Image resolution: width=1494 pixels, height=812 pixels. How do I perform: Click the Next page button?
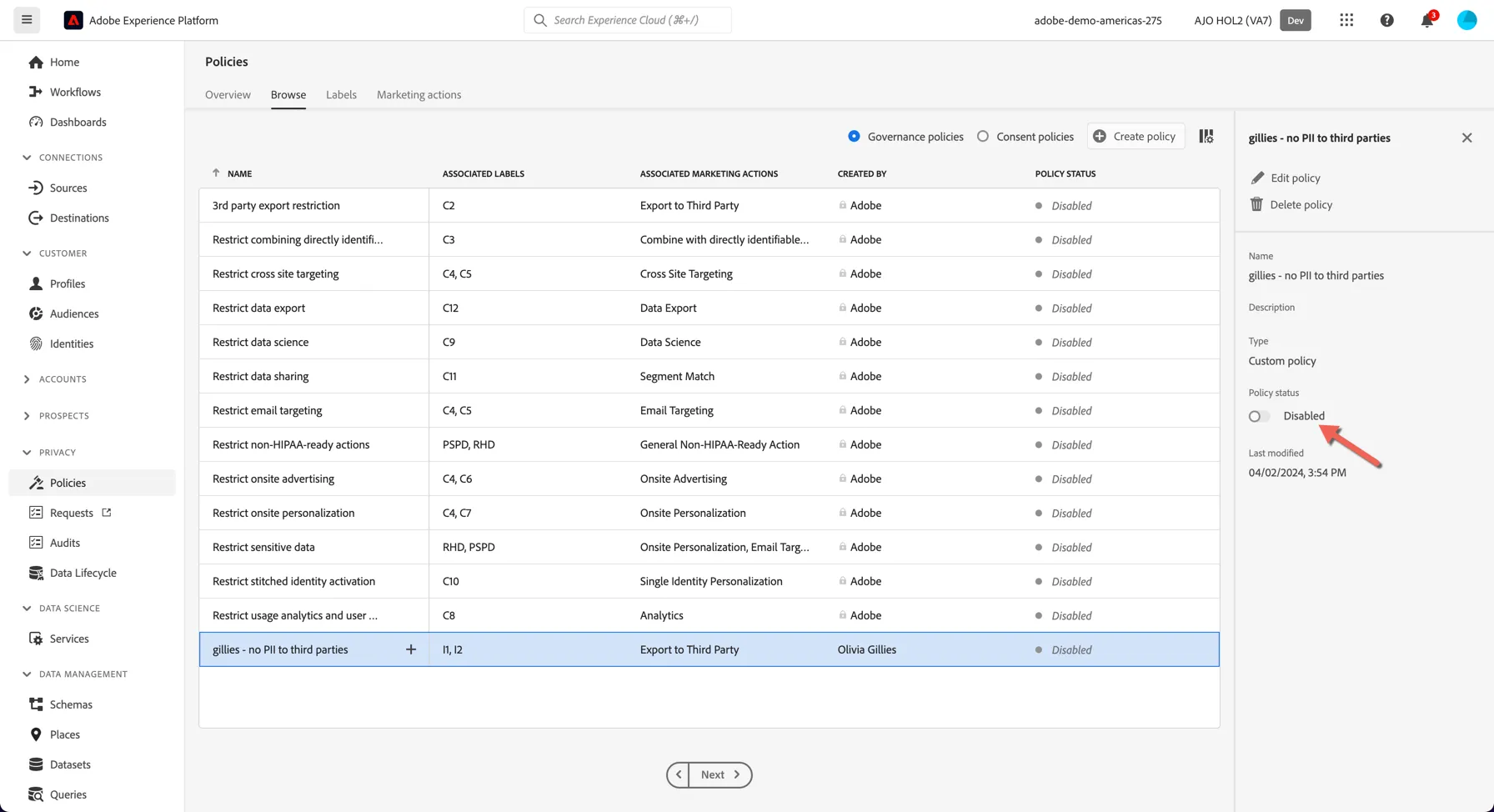(x=720, y=774)
